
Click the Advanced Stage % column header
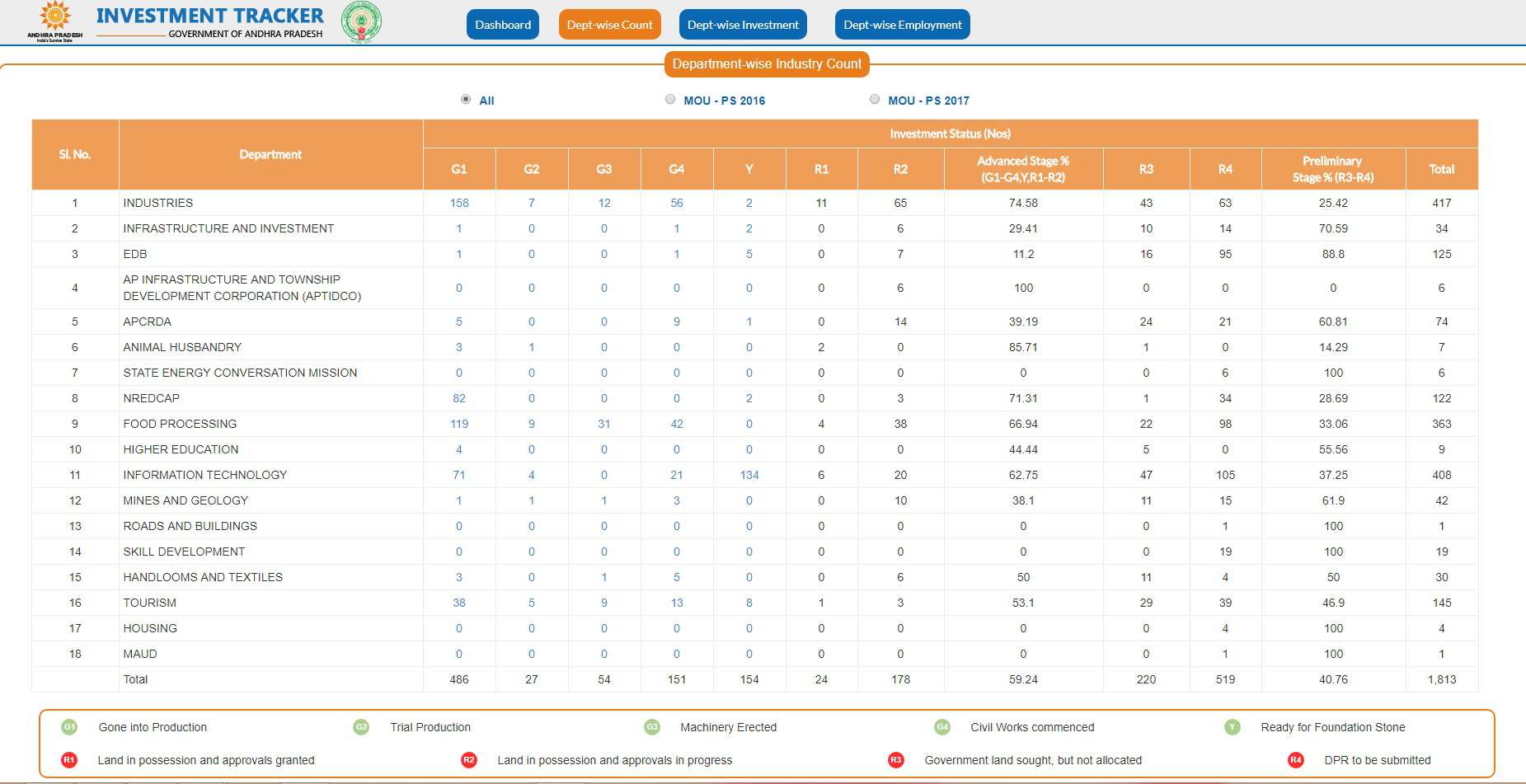point(1023,169)
